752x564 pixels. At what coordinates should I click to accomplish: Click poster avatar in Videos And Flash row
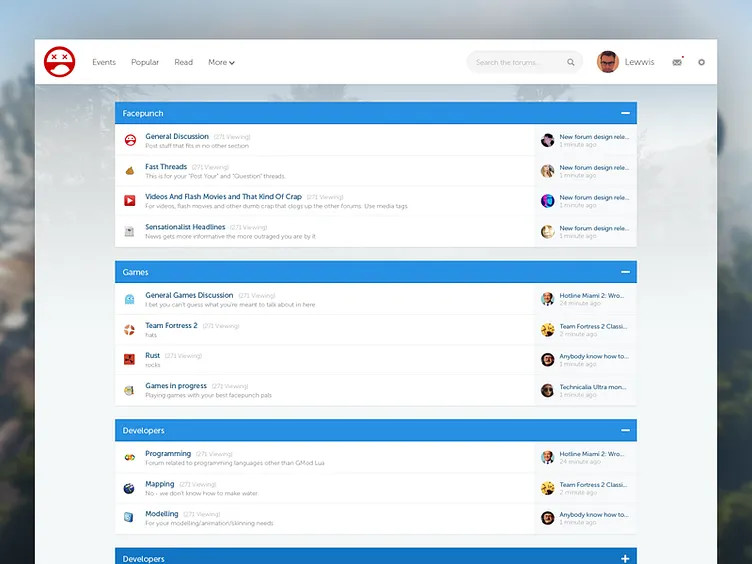548,200
